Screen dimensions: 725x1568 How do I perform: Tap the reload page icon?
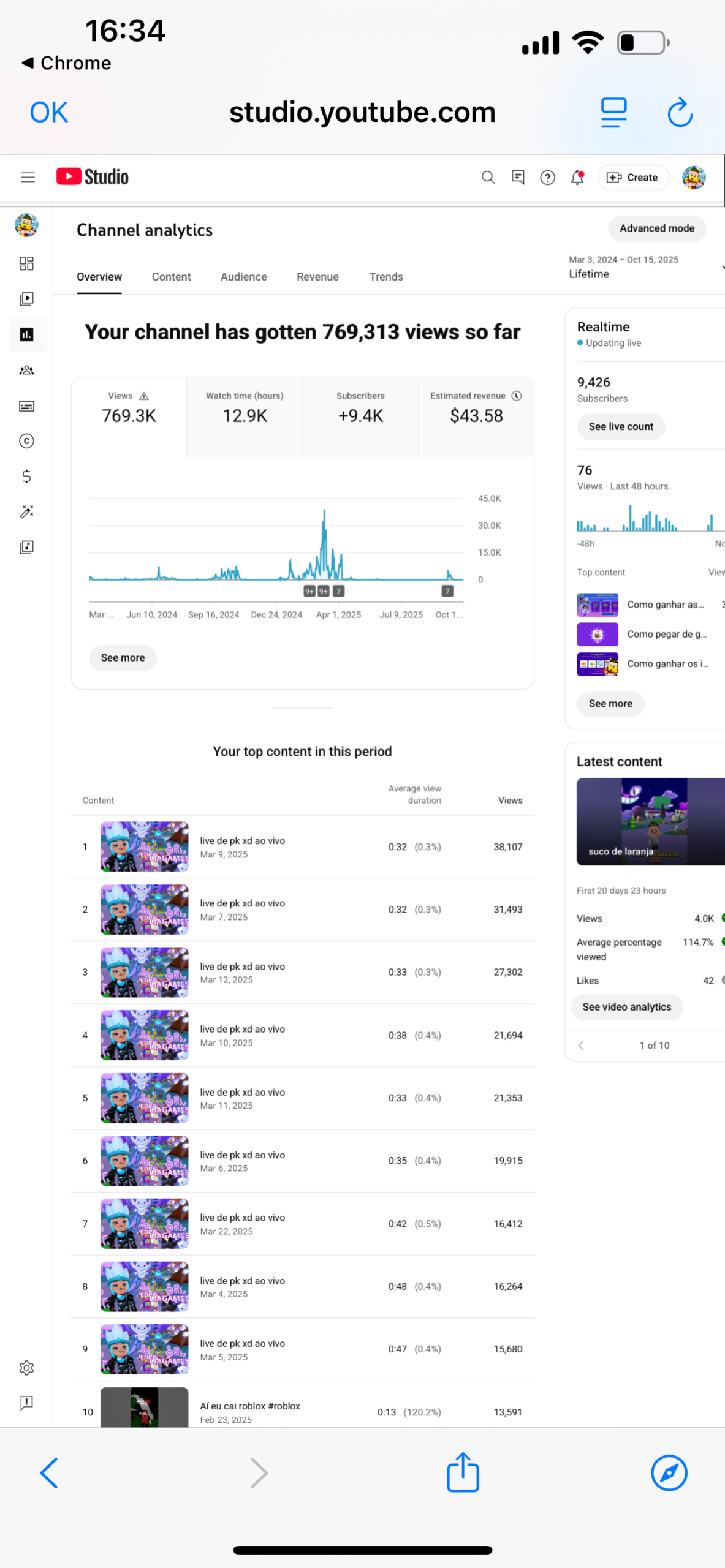point(680,112)
